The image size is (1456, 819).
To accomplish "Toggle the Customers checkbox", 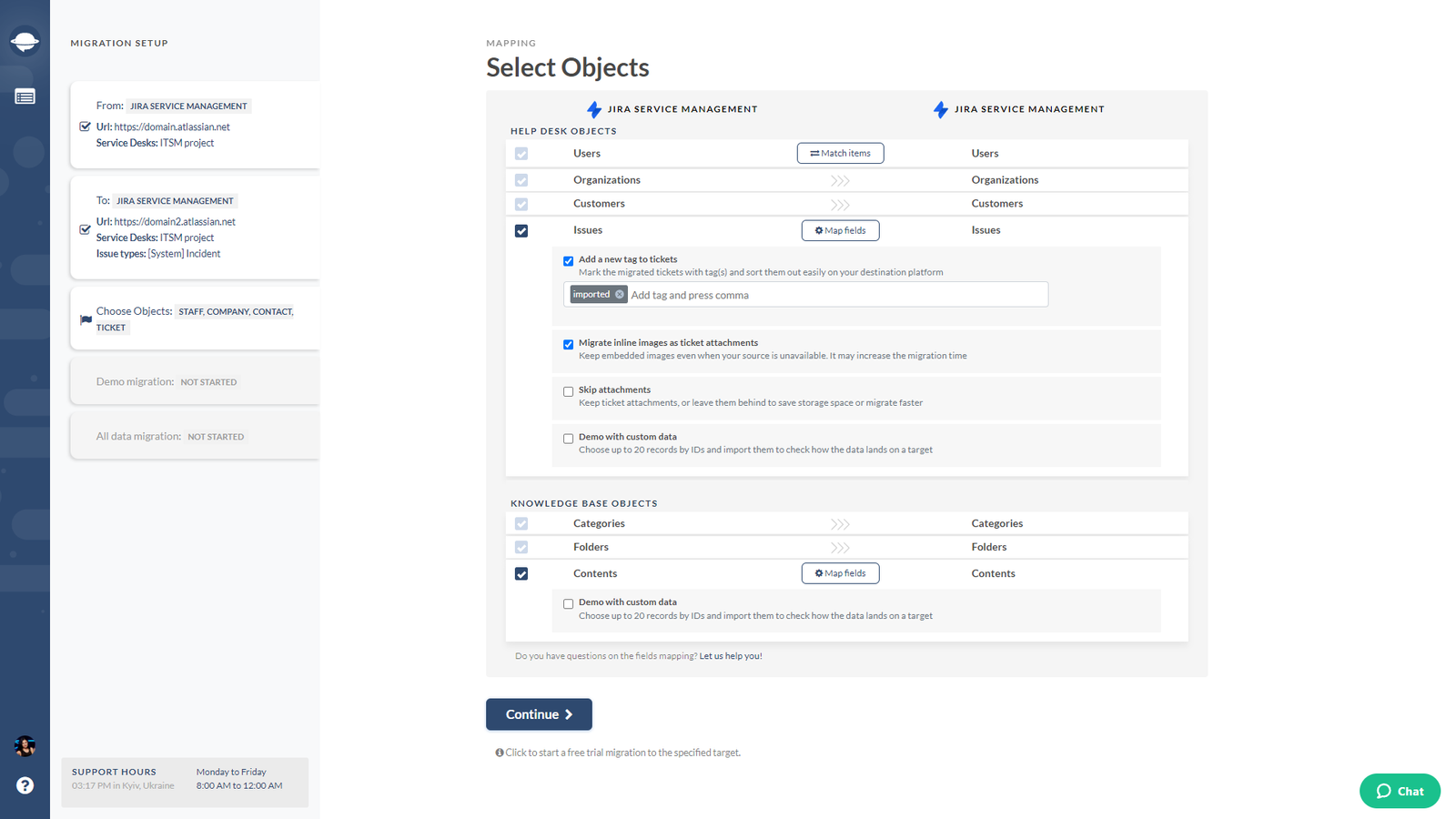I will tap(521, 204).
